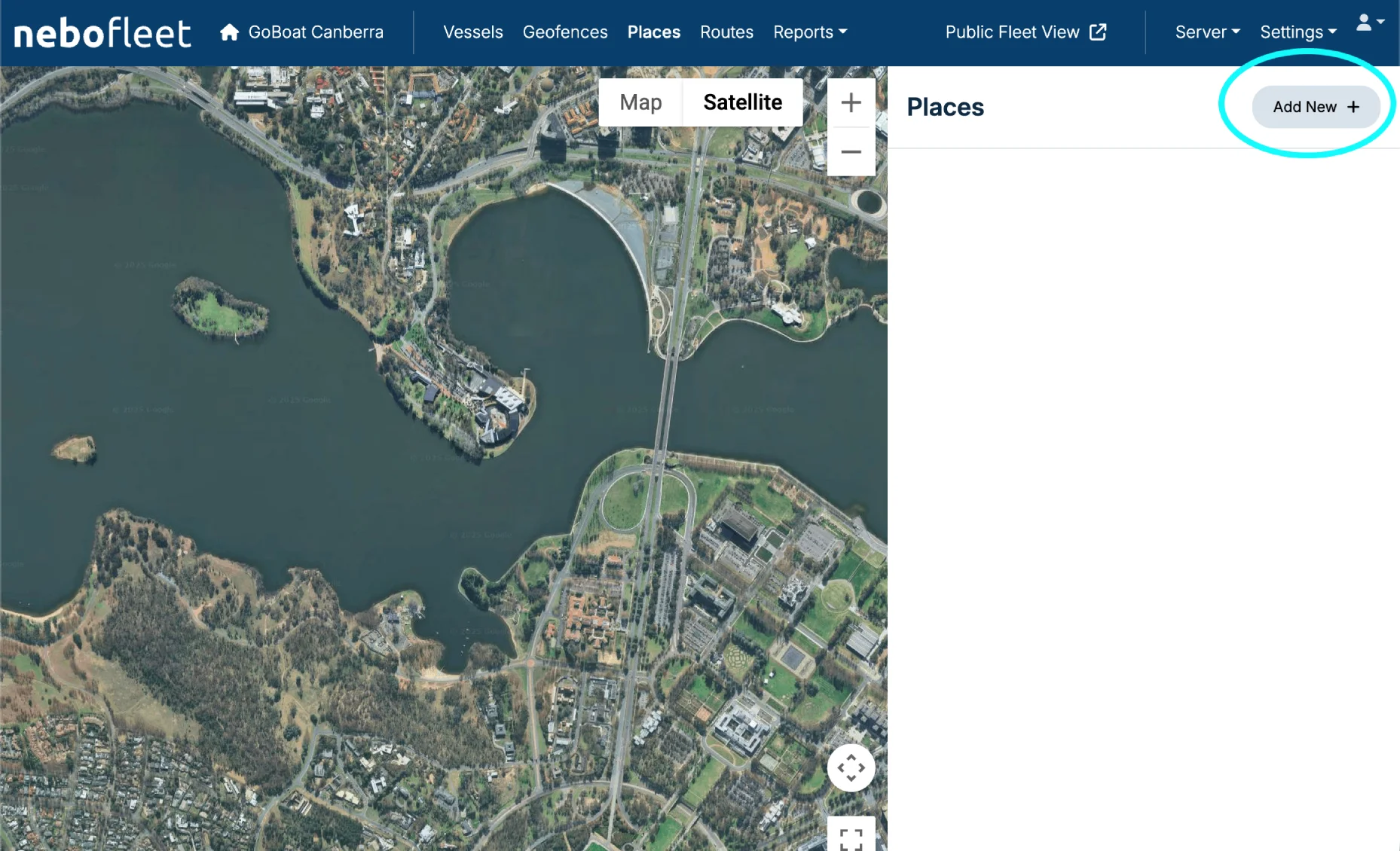Screen dimensions: 1400x851
Task: Click the round pan control arrows icon
Action: pyautogui.click(x=851, y=768)
